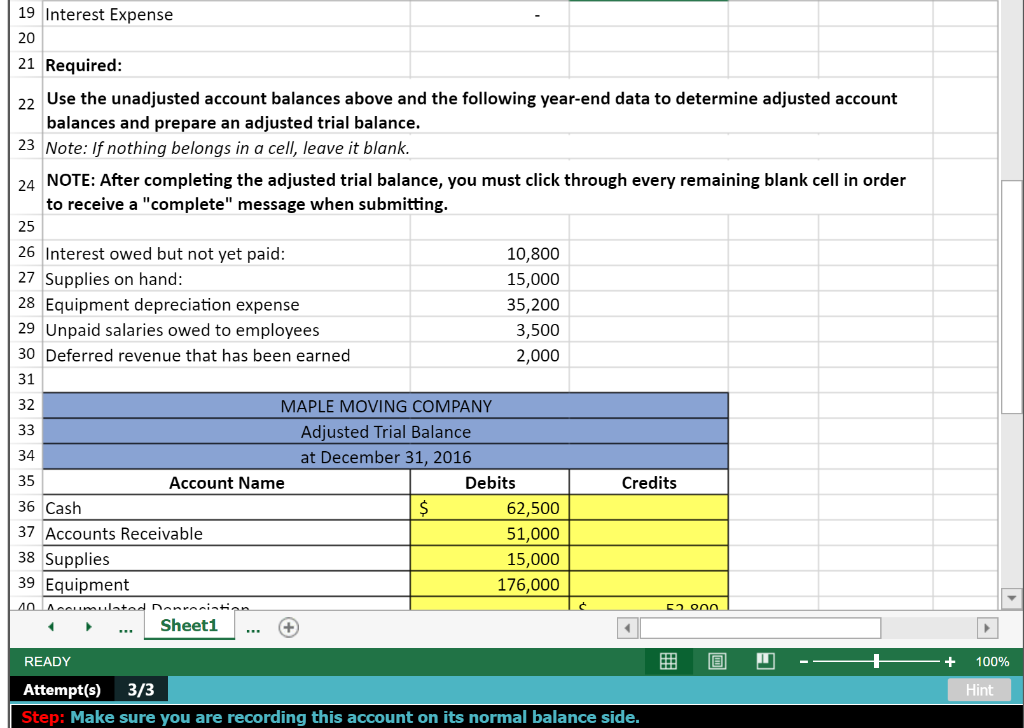This screenshot has height=728, width=1024.
Task: Select row 26 header
Action: coord(26,253)
